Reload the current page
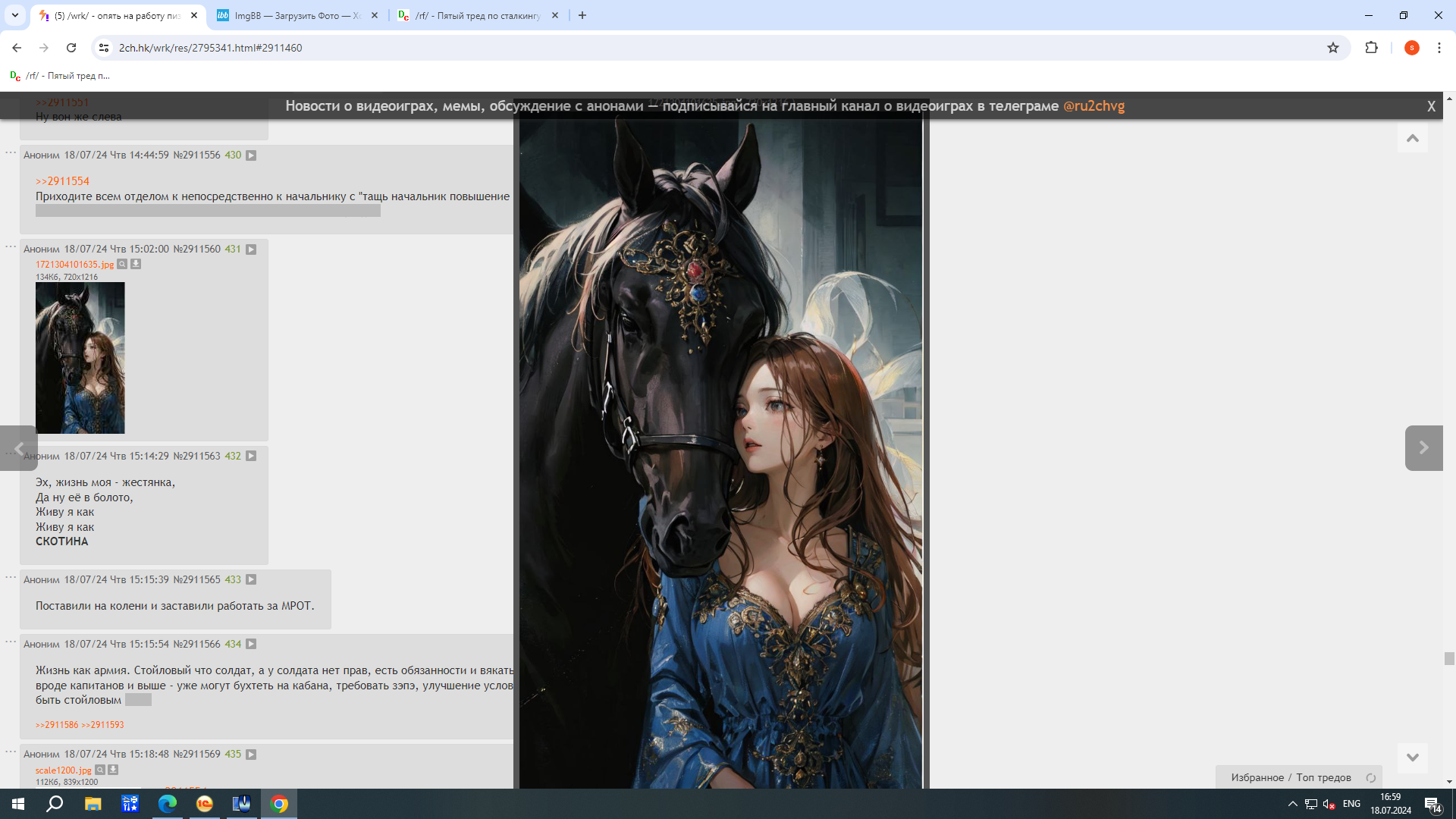The width and height of the screenshot is (1456, 819). [71, 48]
